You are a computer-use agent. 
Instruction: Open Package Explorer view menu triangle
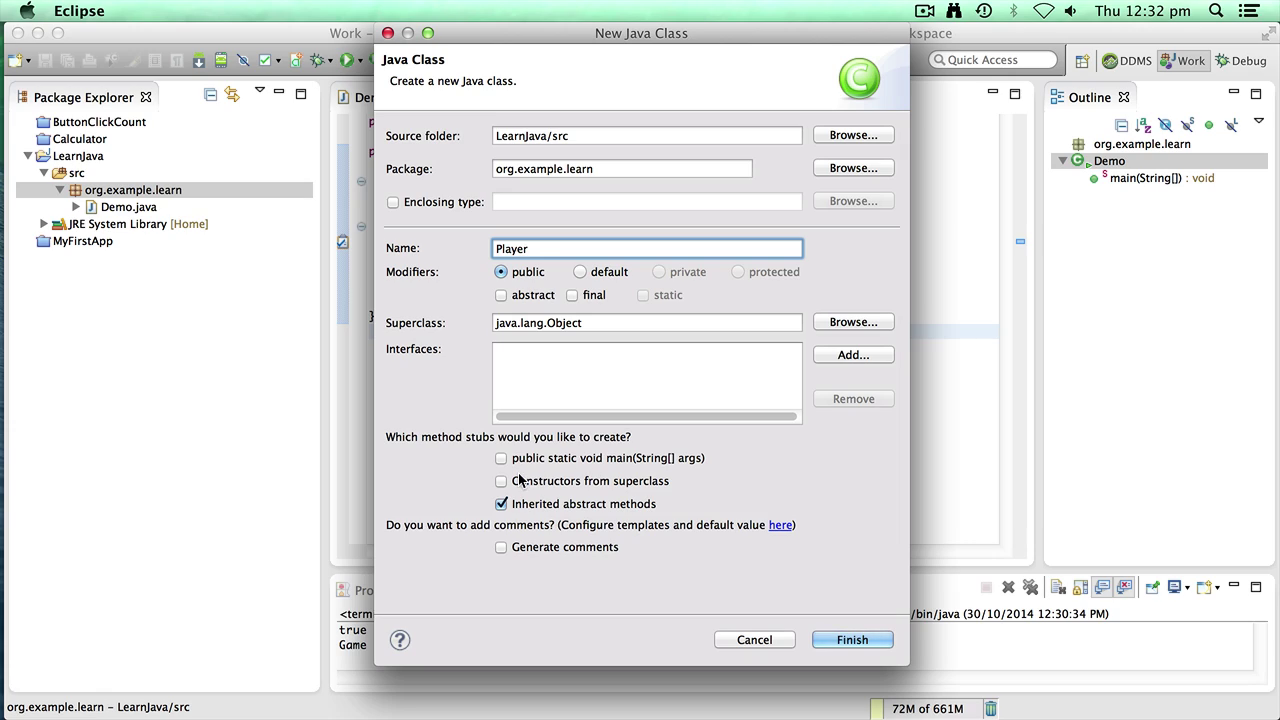click(x=259, y=91)
